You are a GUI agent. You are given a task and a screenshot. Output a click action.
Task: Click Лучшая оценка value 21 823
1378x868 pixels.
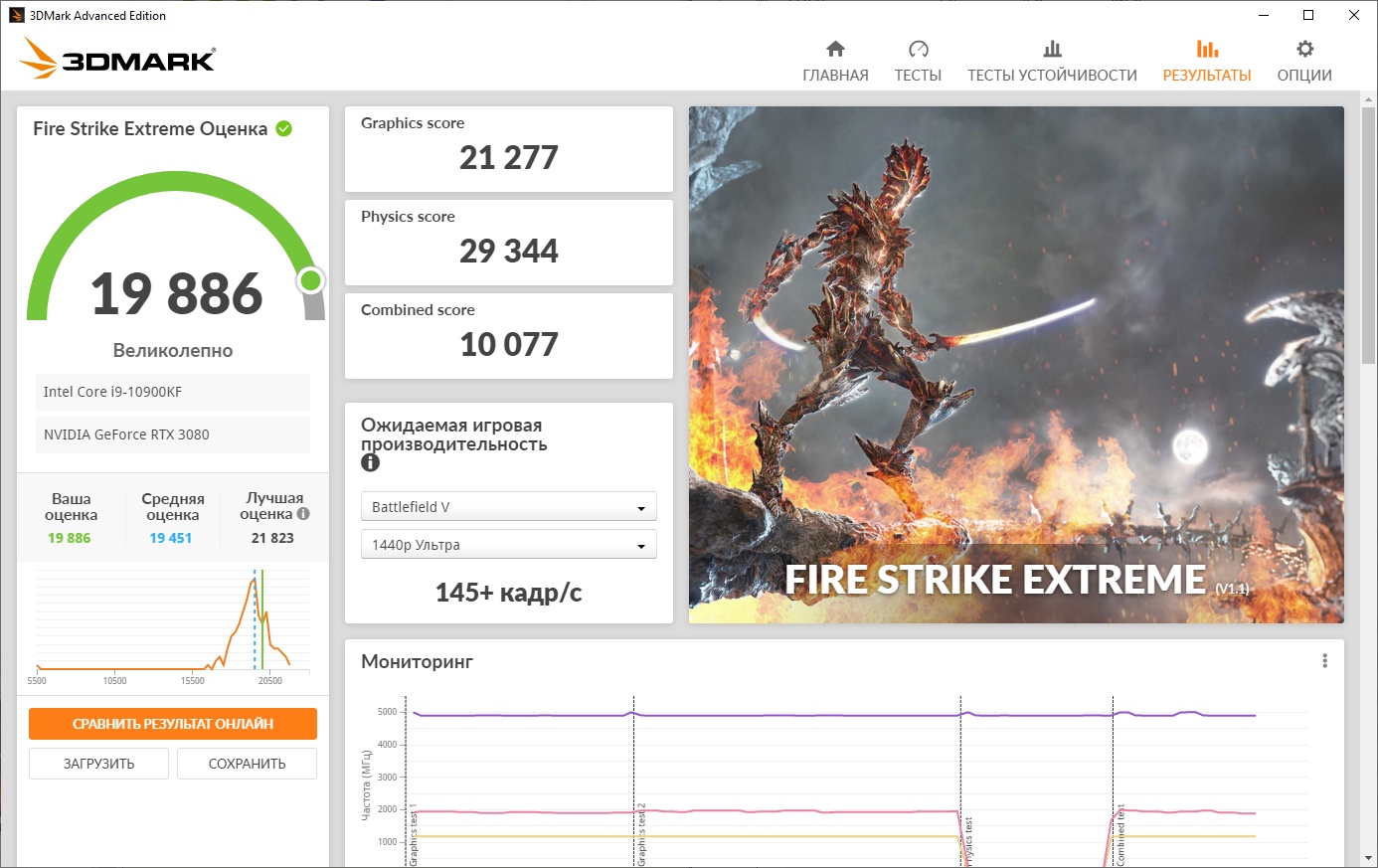click(272, 538)
